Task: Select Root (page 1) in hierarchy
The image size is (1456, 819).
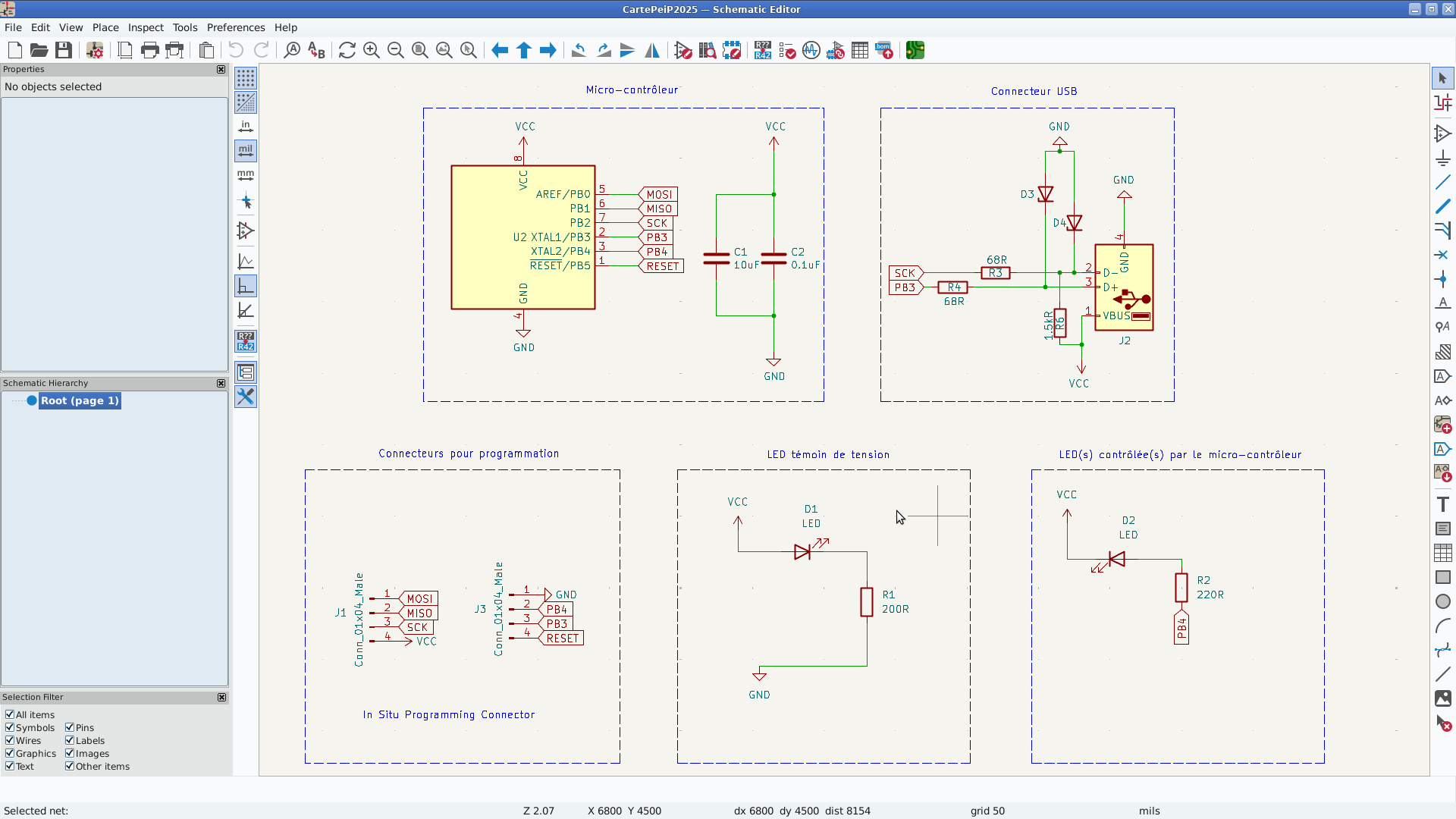Action: click(x=80, y=401)
